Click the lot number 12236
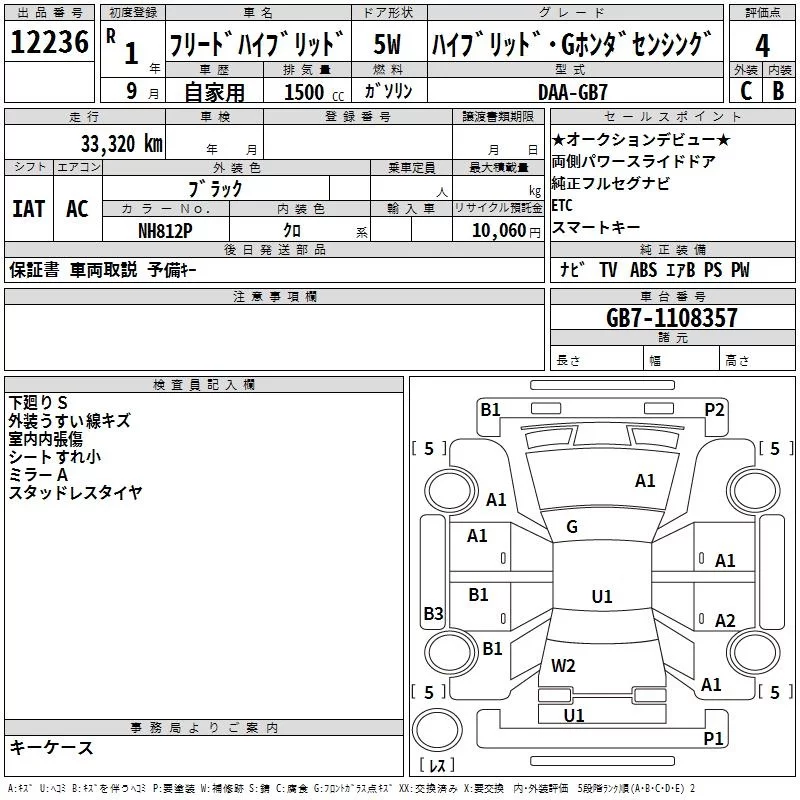 49,42
